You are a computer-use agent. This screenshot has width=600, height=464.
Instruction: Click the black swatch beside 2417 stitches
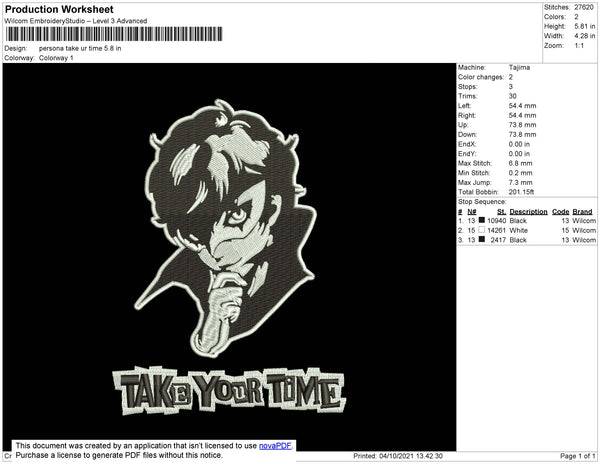482,239
